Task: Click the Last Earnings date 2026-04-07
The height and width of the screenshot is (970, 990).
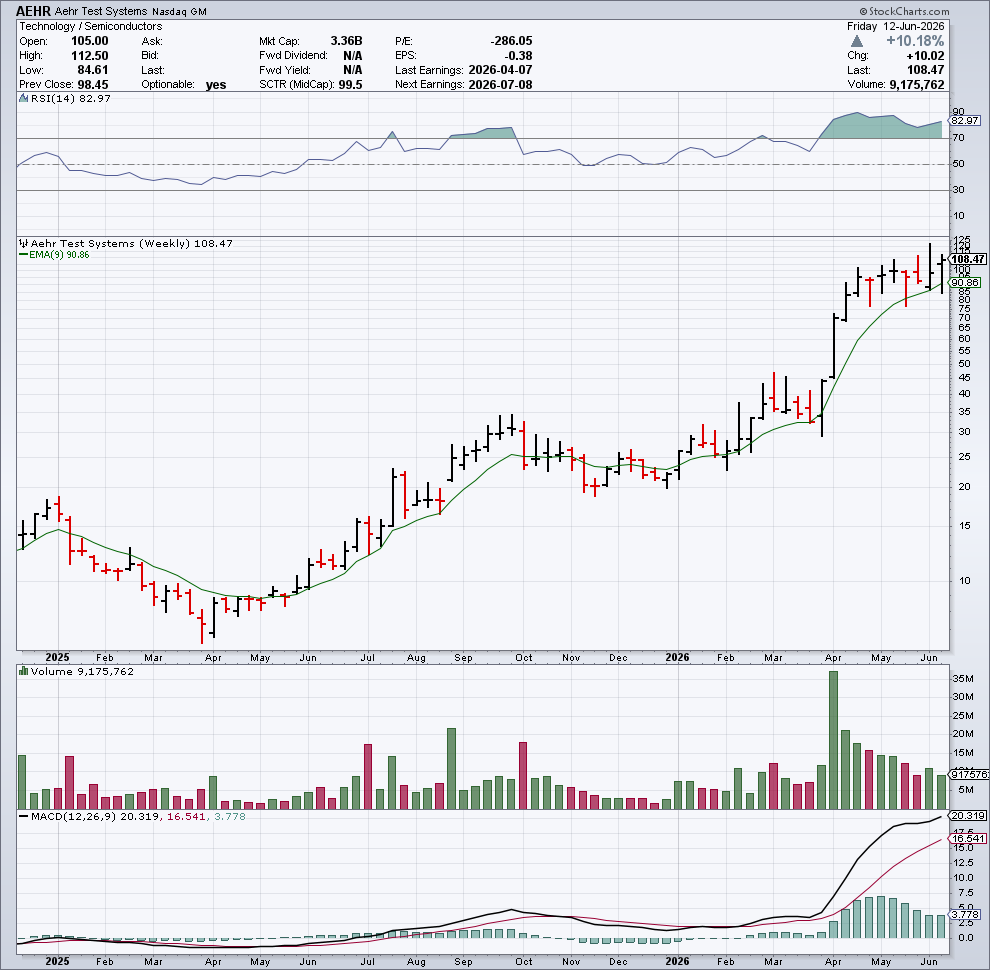Action: (500, 70)
